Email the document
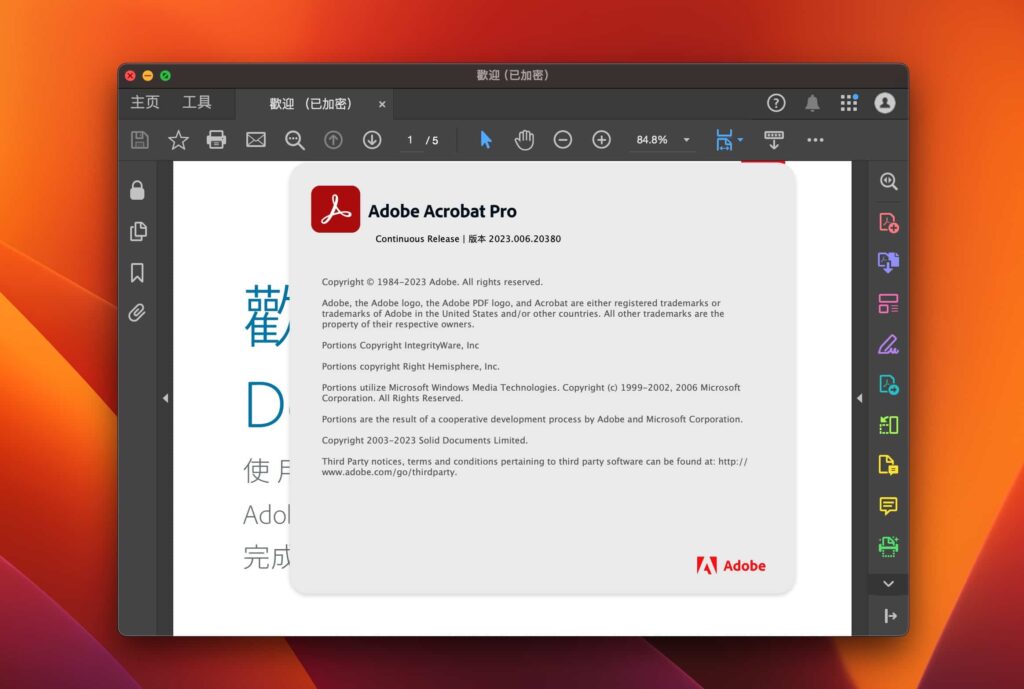1024x689 pixels. pyautogui.click(x=255, y=139)
